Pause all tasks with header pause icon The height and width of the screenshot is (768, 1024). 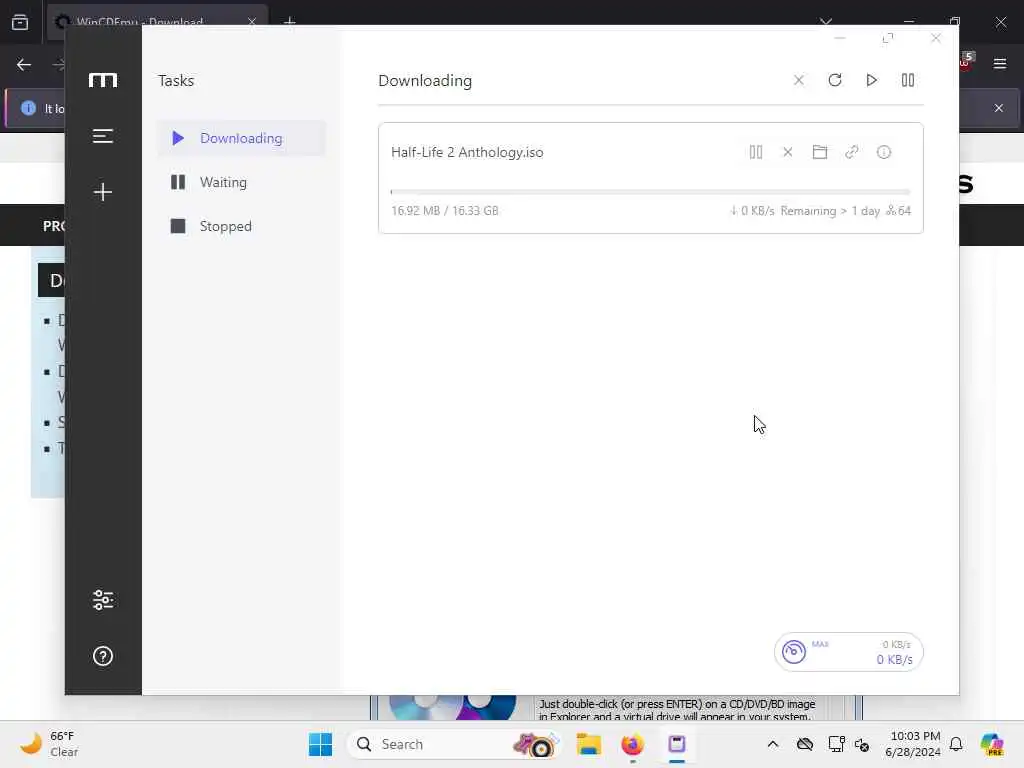pyautogui.click(x=908, y=80)
